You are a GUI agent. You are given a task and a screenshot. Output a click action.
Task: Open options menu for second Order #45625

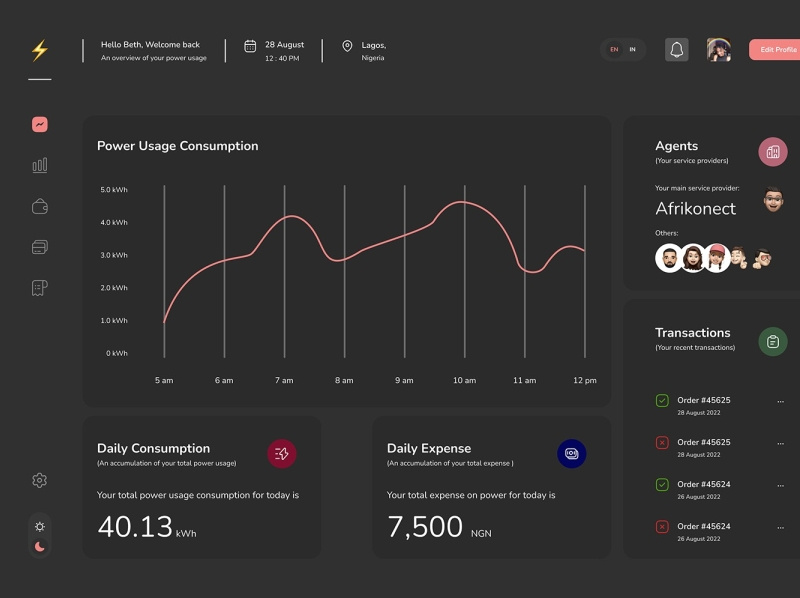click(781, 443)
